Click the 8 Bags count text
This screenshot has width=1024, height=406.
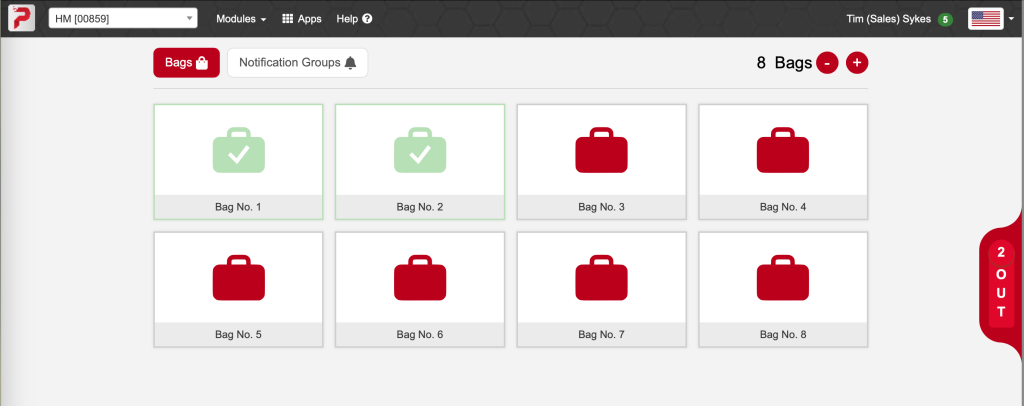(784, 63)
